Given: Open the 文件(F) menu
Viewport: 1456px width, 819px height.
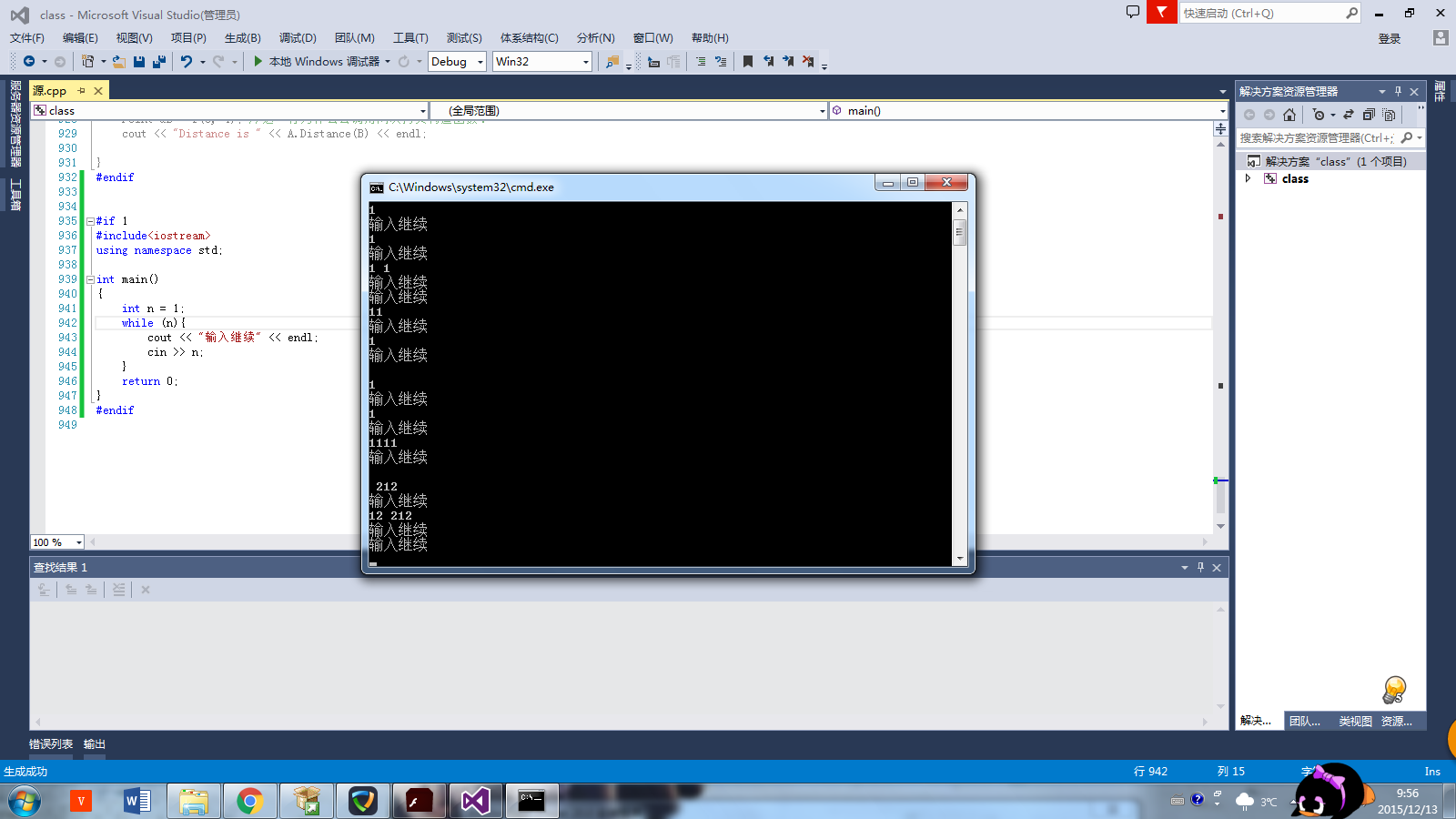Looking at the screenshot, I should 27,38.
